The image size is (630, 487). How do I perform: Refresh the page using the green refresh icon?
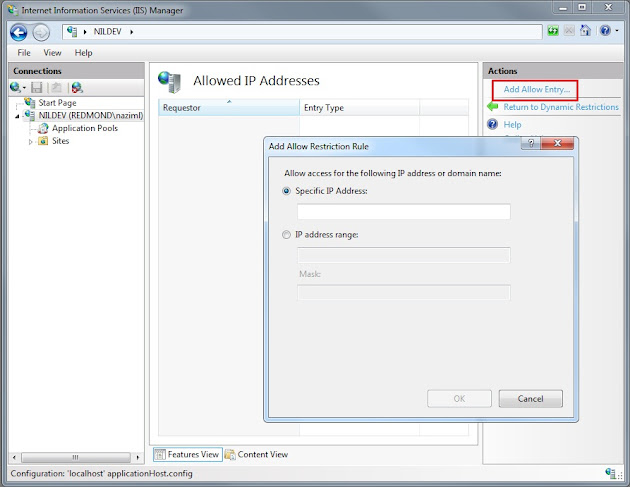click(553, 31)
